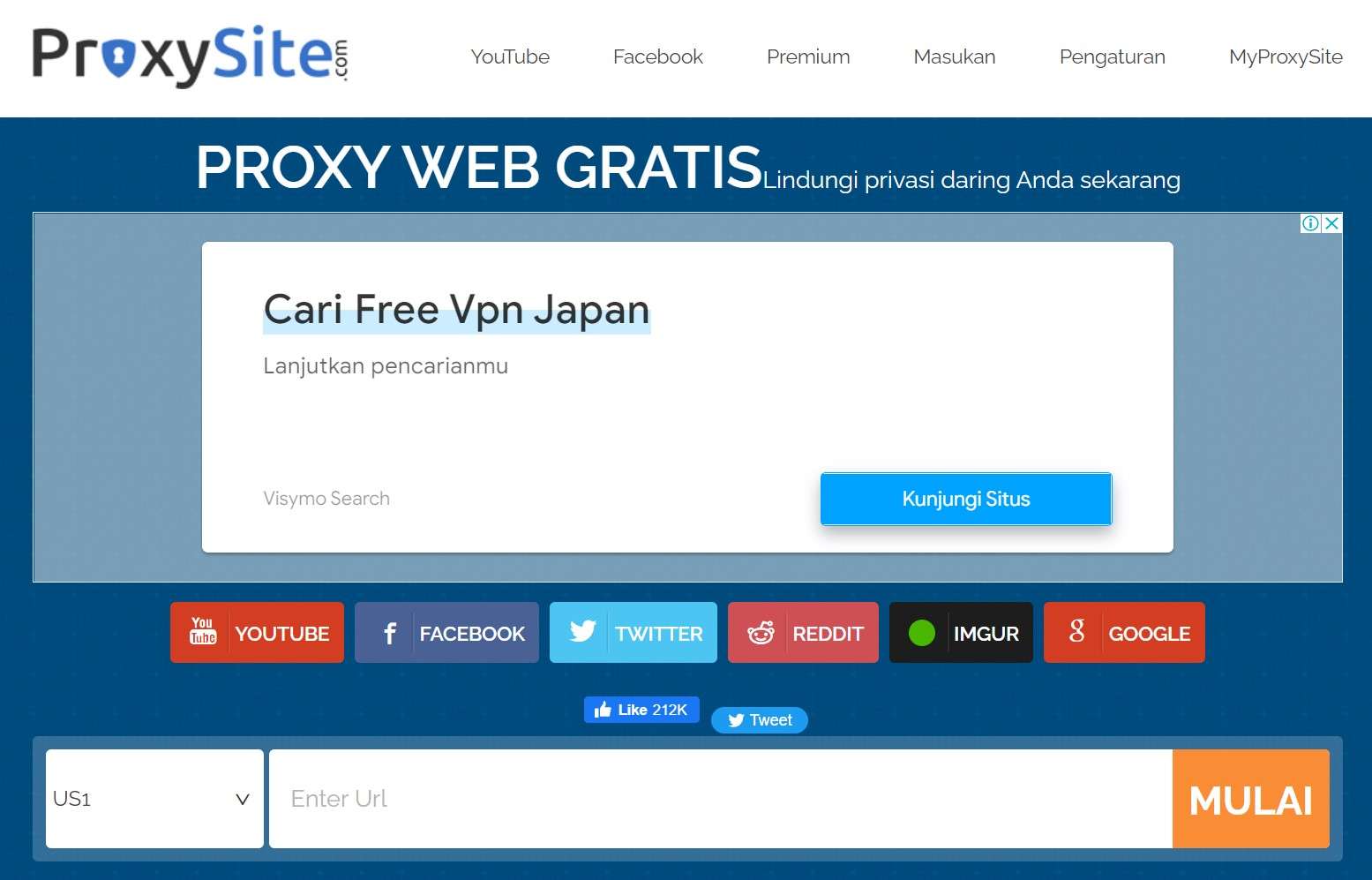The image size is (1372, 880).
Task: Click the Reddit alien icon shortcut
Action: (761, 632)
